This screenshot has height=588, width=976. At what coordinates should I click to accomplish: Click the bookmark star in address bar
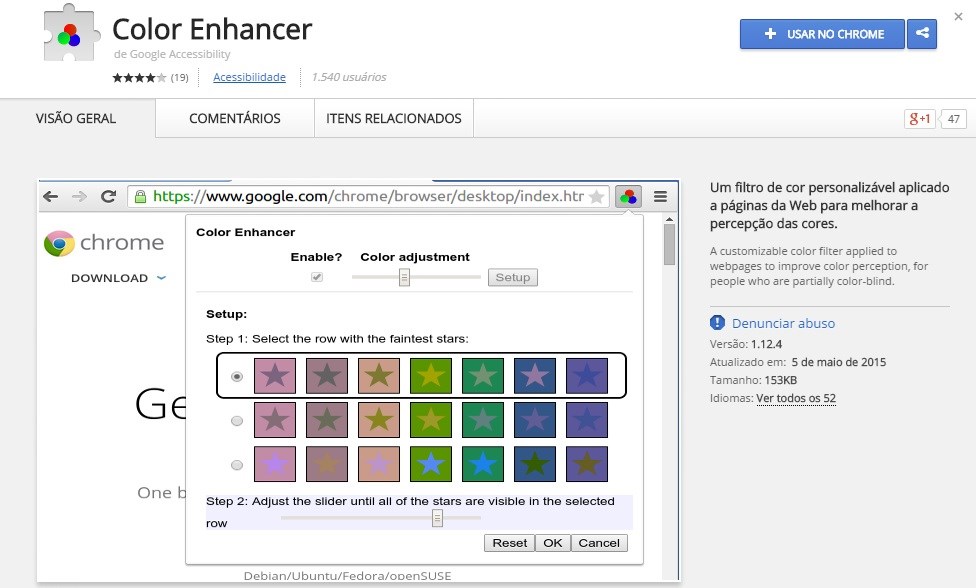point(597,197)
